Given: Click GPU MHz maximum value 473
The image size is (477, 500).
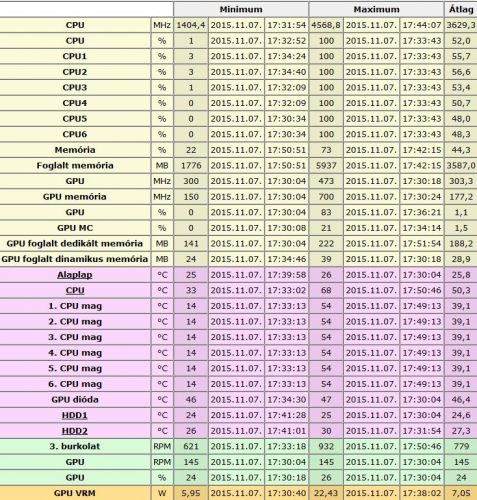Looking at the screenshot, I should [x=326, y=181].
